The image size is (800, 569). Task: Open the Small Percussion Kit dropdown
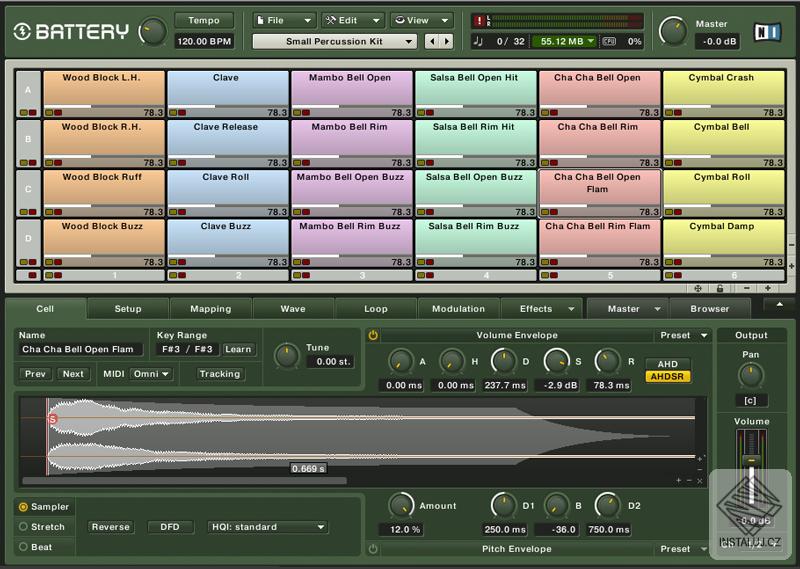pyautogui.click(x=335, y=41)
